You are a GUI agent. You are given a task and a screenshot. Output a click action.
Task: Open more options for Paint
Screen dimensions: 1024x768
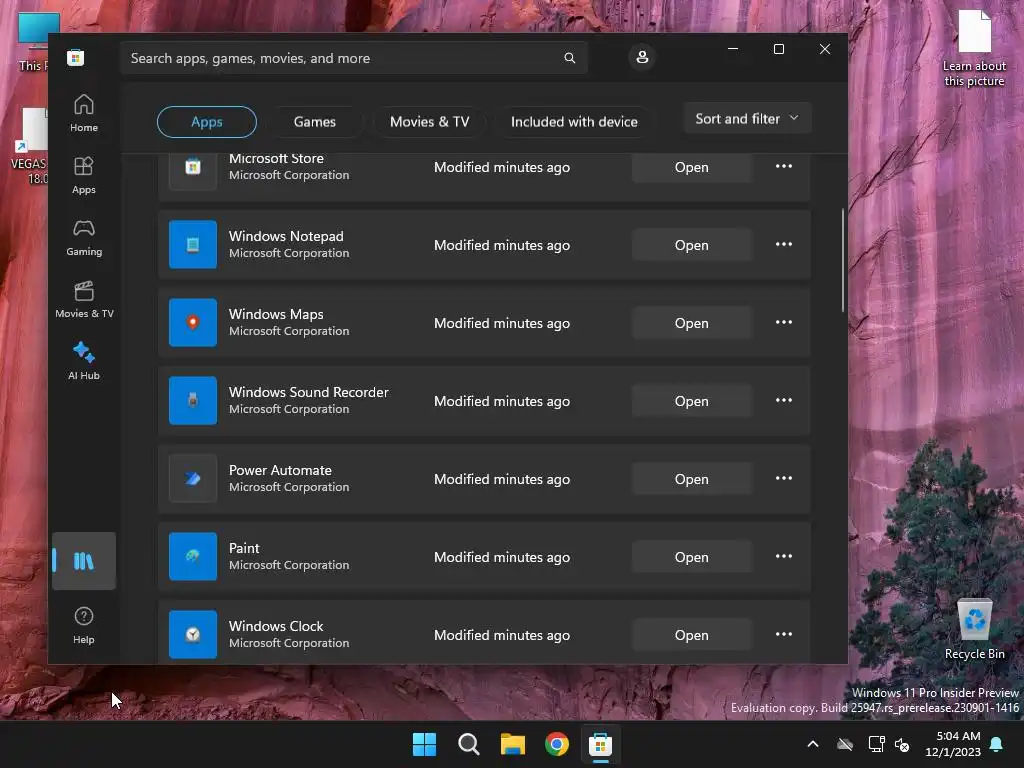[784, 556]
